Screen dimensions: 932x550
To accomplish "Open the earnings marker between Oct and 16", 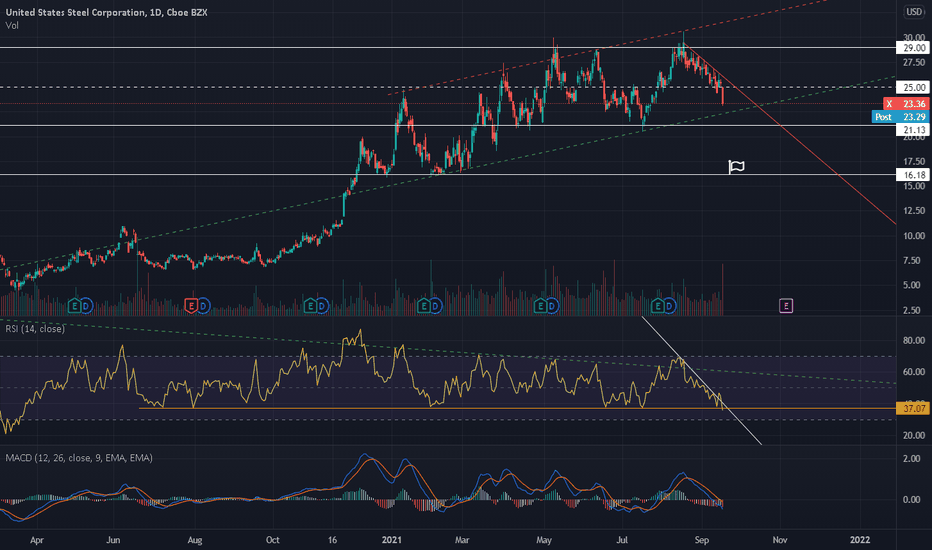I will [x=310, y=306].
